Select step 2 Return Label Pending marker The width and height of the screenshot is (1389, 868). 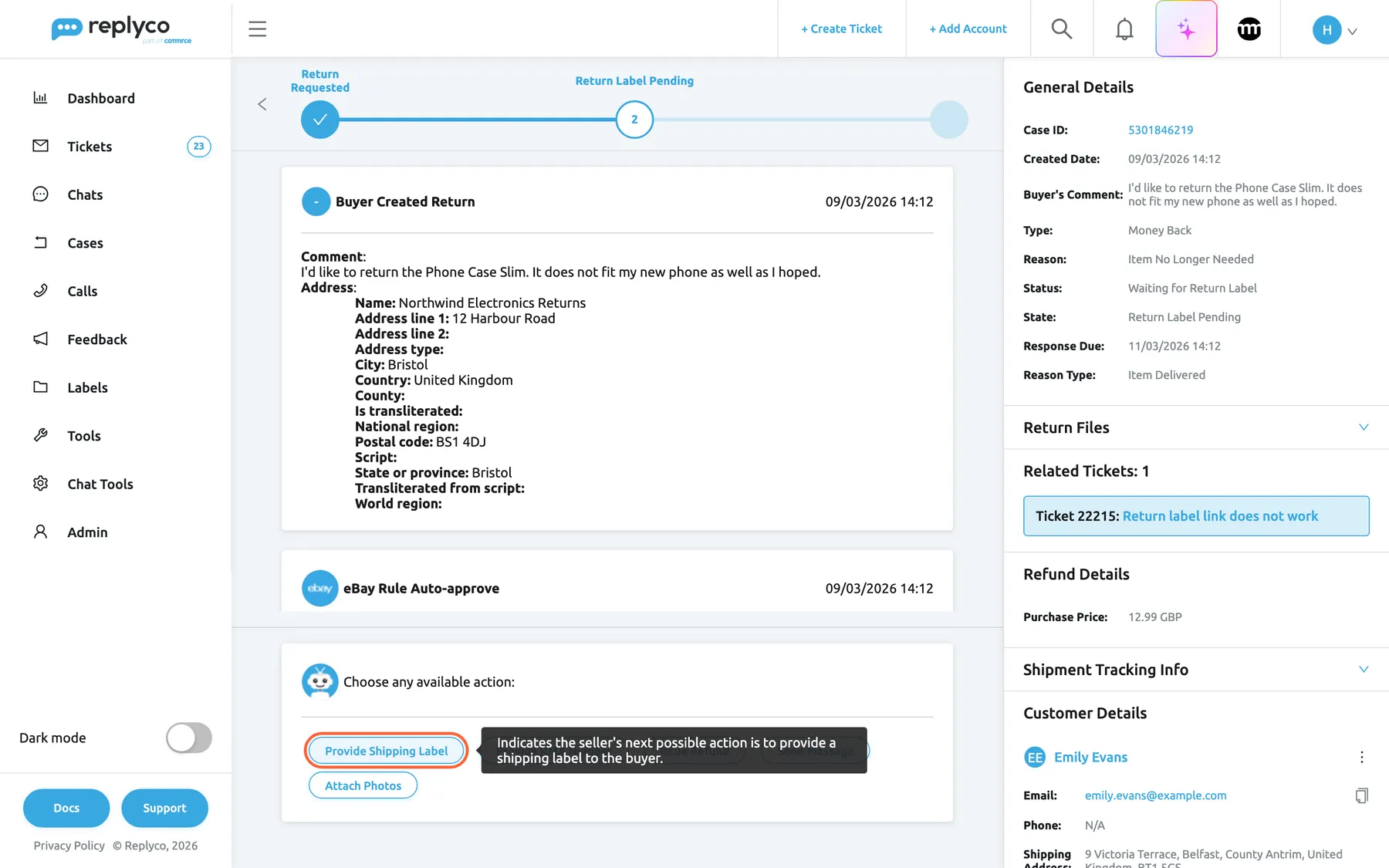tap(634, 120)
